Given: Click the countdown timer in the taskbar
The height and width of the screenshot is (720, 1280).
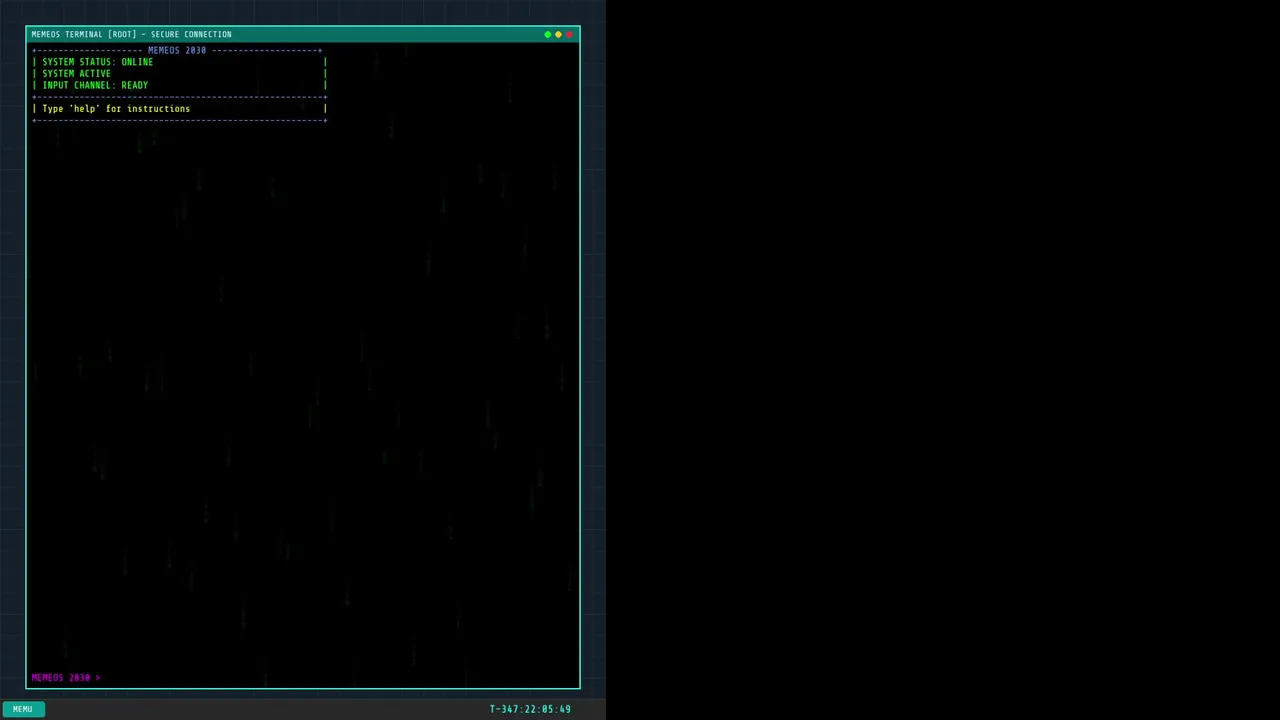Looking at the screenshot, I should click(530, 709).
